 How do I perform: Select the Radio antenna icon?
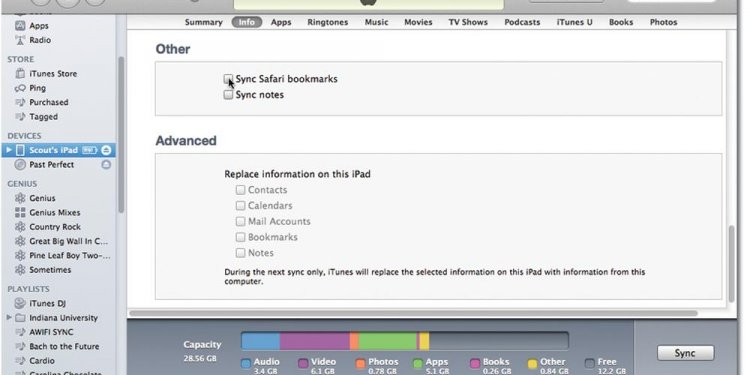(x=20, y=40)
